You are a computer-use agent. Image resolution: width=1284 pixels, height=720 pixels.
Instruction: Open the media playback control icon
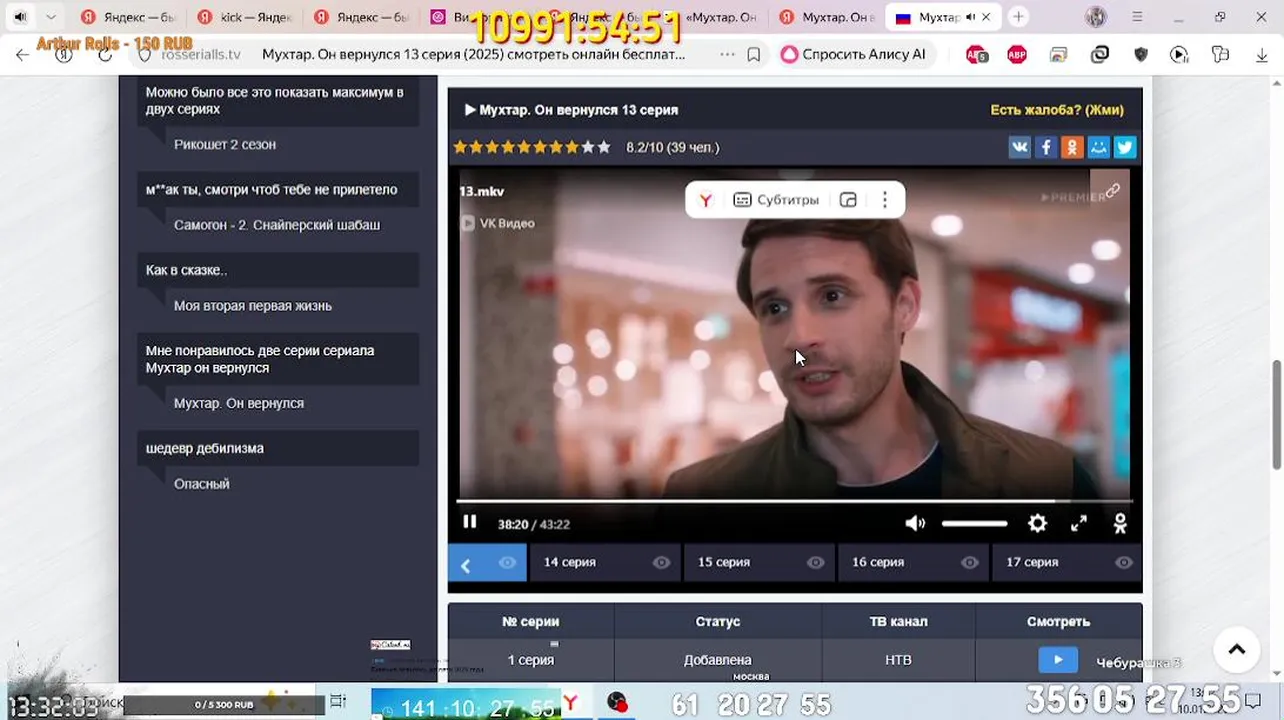tap(1180, 55)
